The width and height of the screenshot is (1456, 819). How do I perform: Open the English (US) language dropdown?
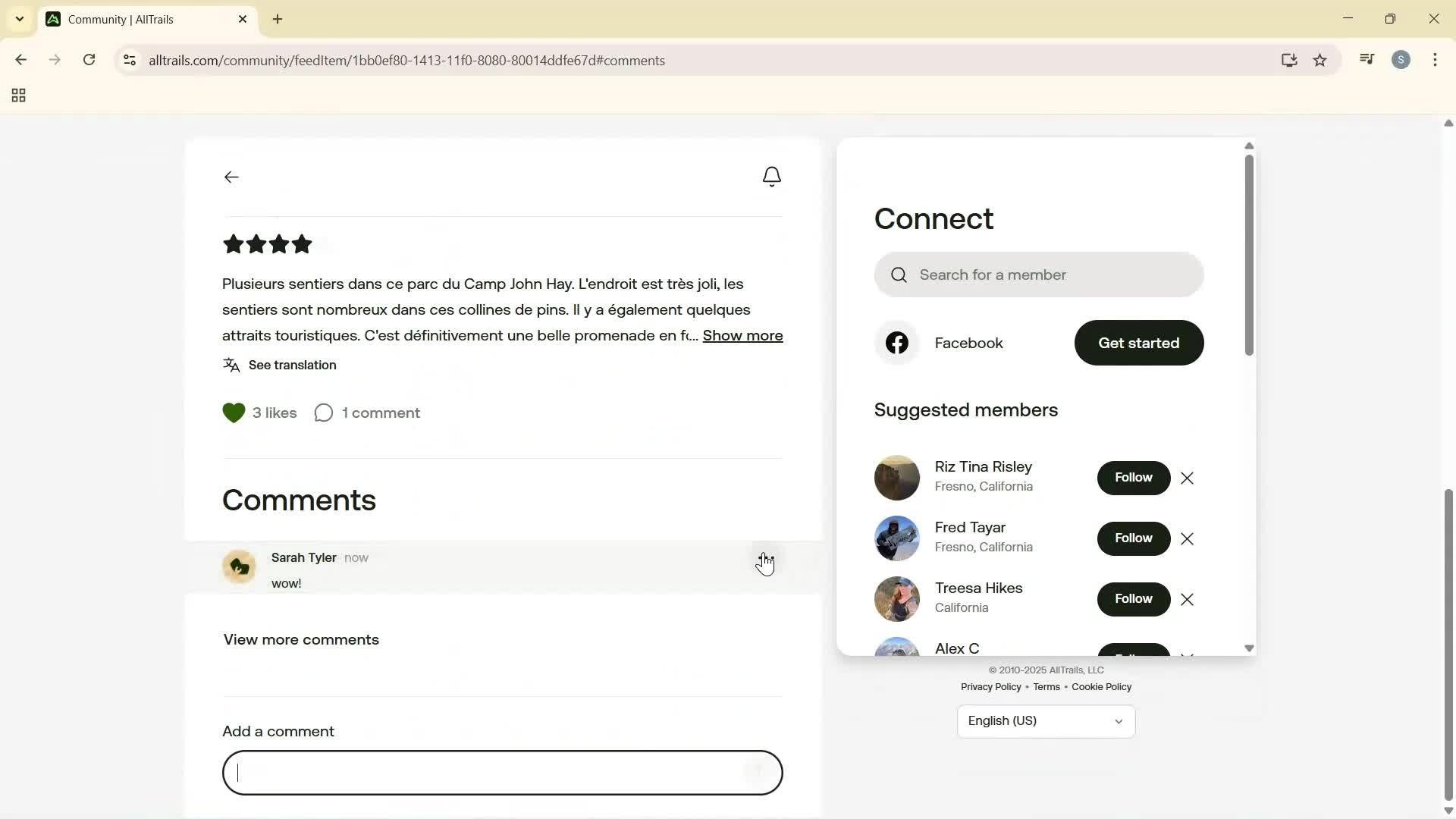(x=1046, y=721)
